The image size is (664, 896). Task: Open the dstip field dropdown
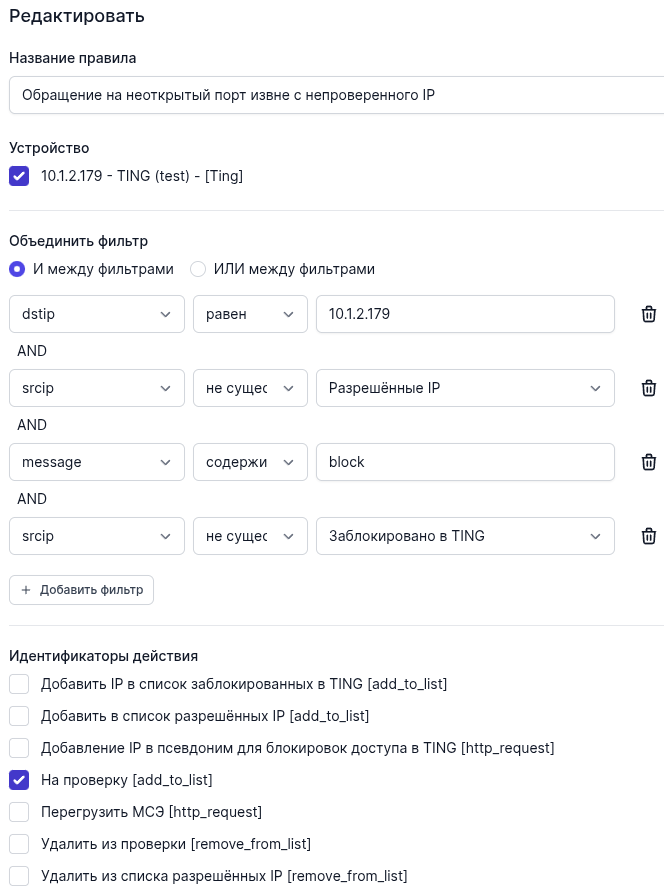(x=97, y=314)
